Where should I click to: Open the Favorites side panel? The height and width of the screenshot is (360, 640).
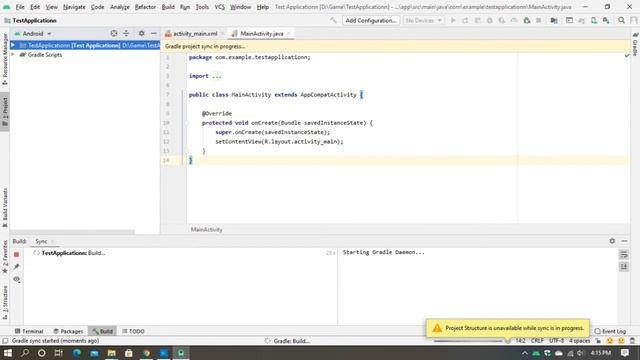click(5, 257)
